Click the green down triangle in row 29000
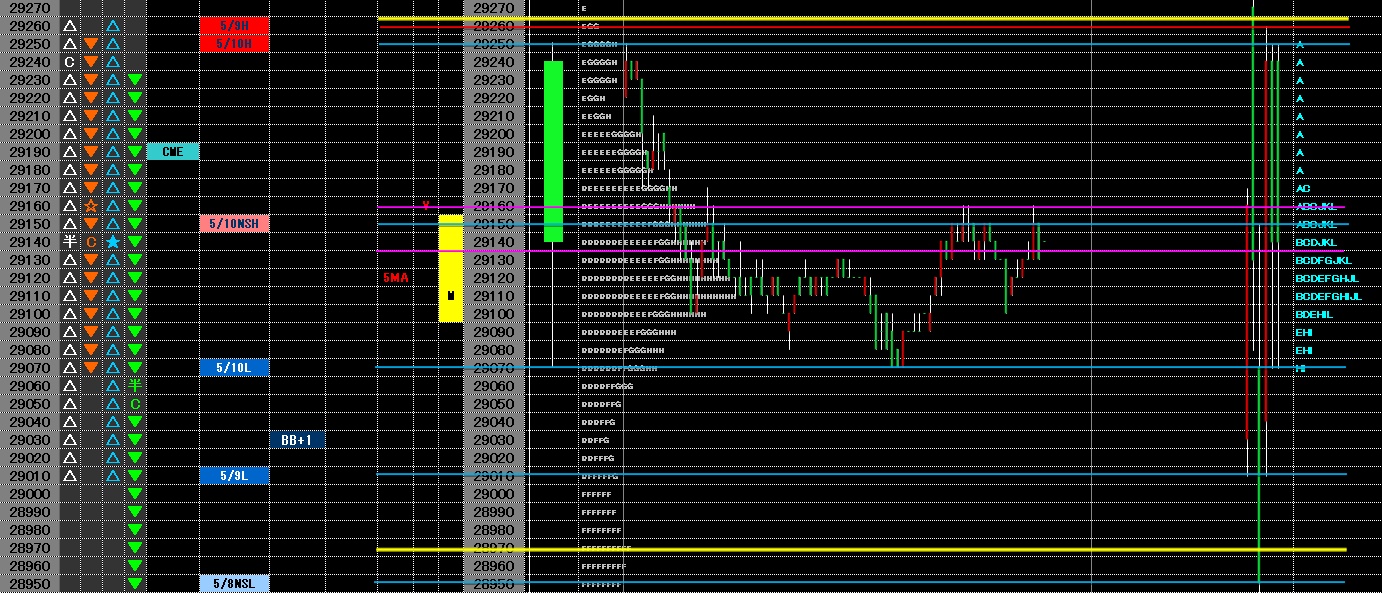1382x593 pixels. (x=135, y=494)
